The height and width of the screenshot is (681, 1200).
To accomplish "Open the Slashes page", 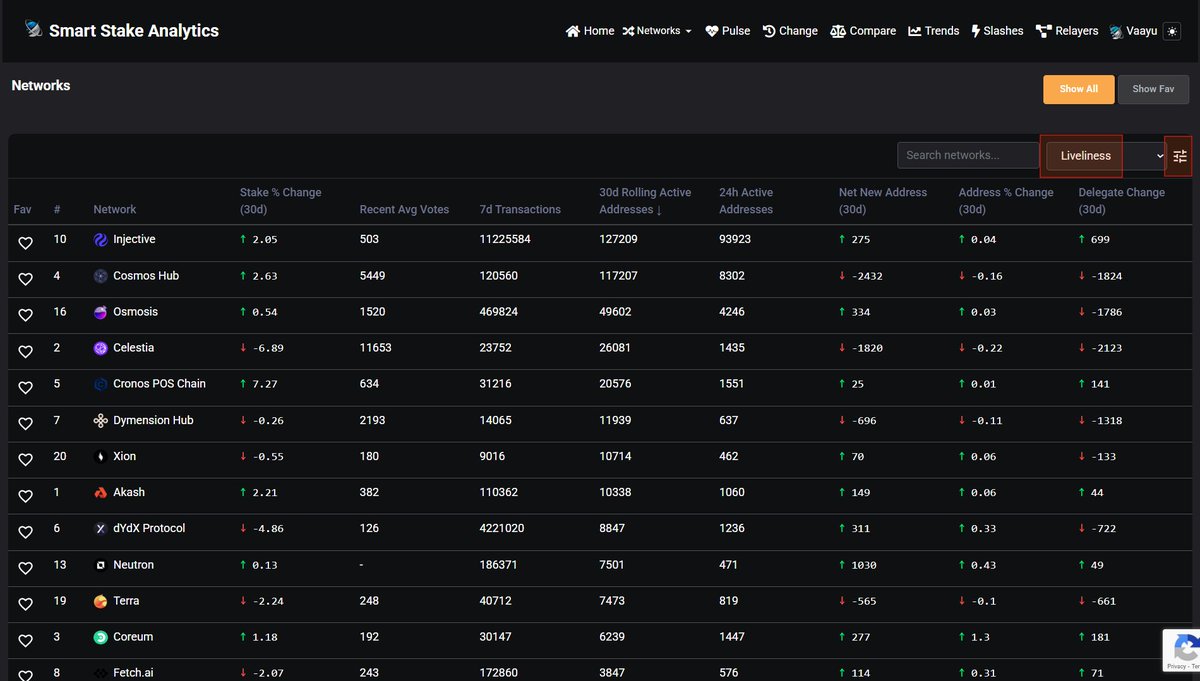I will [997, 31].
